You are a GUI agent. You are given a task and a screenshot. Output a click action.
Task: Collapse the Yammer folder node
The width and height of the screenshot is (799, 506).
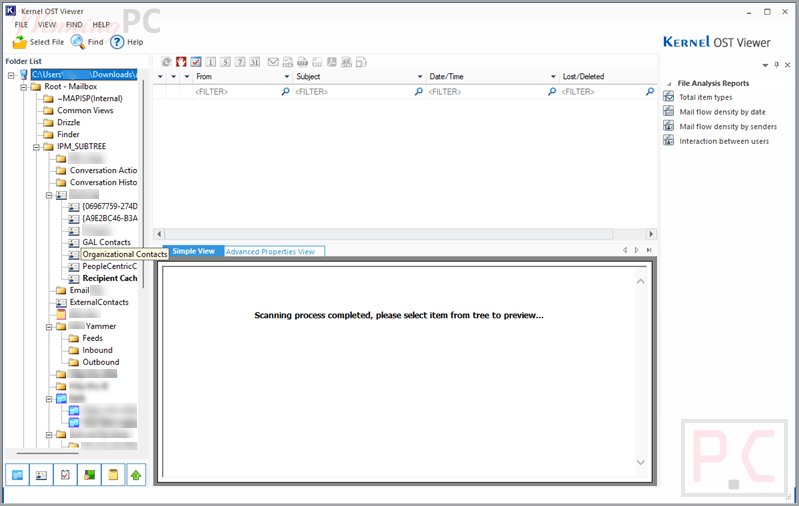tap(49, 327)
